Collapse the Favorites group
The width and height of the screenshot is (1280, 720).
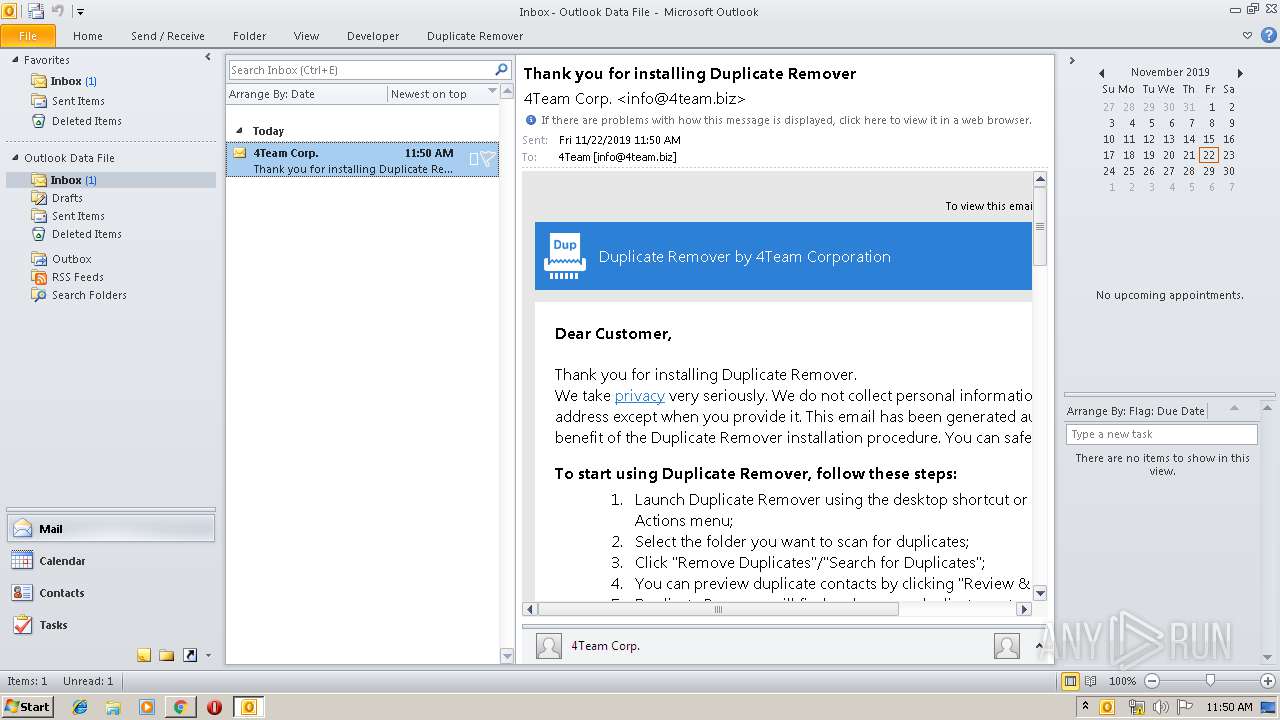pos(15,60)
